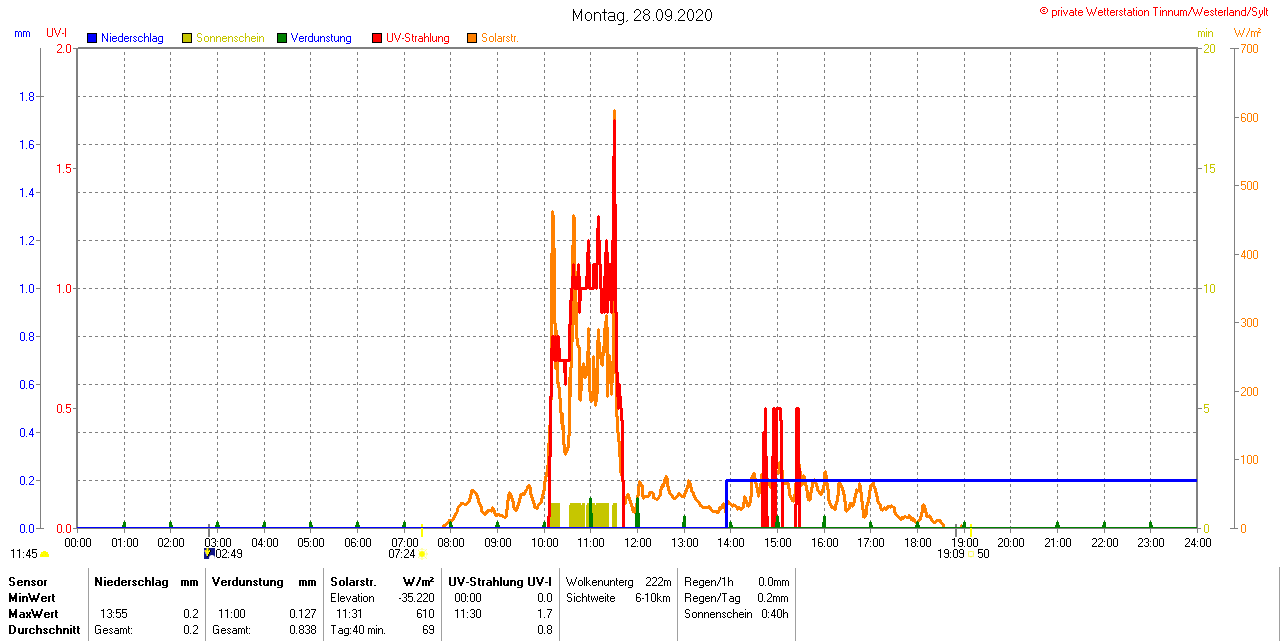
Task: Click the Regen/Tag label
Action: tap(712, 597)
